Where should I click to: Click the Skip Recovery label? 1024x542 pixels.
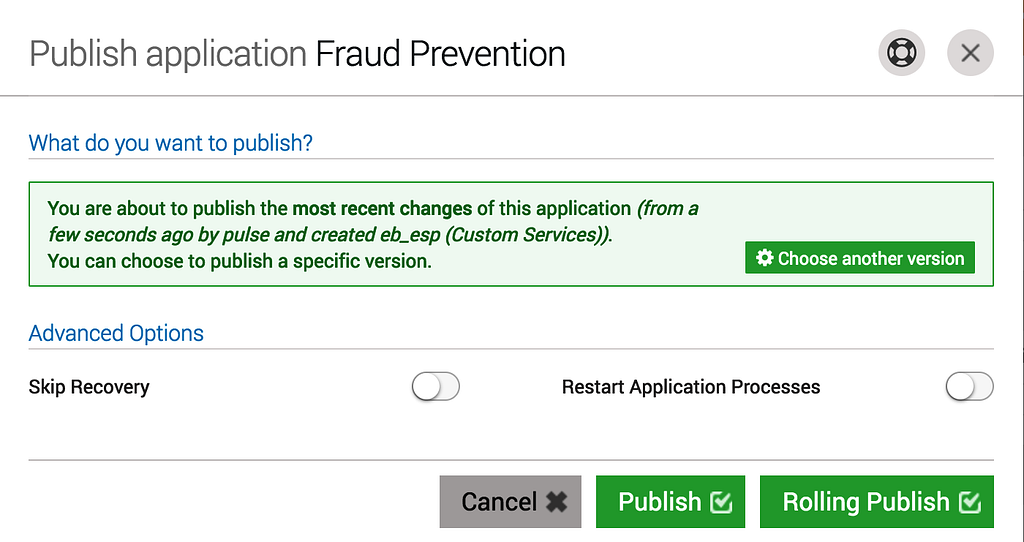[x=89, y=387]
